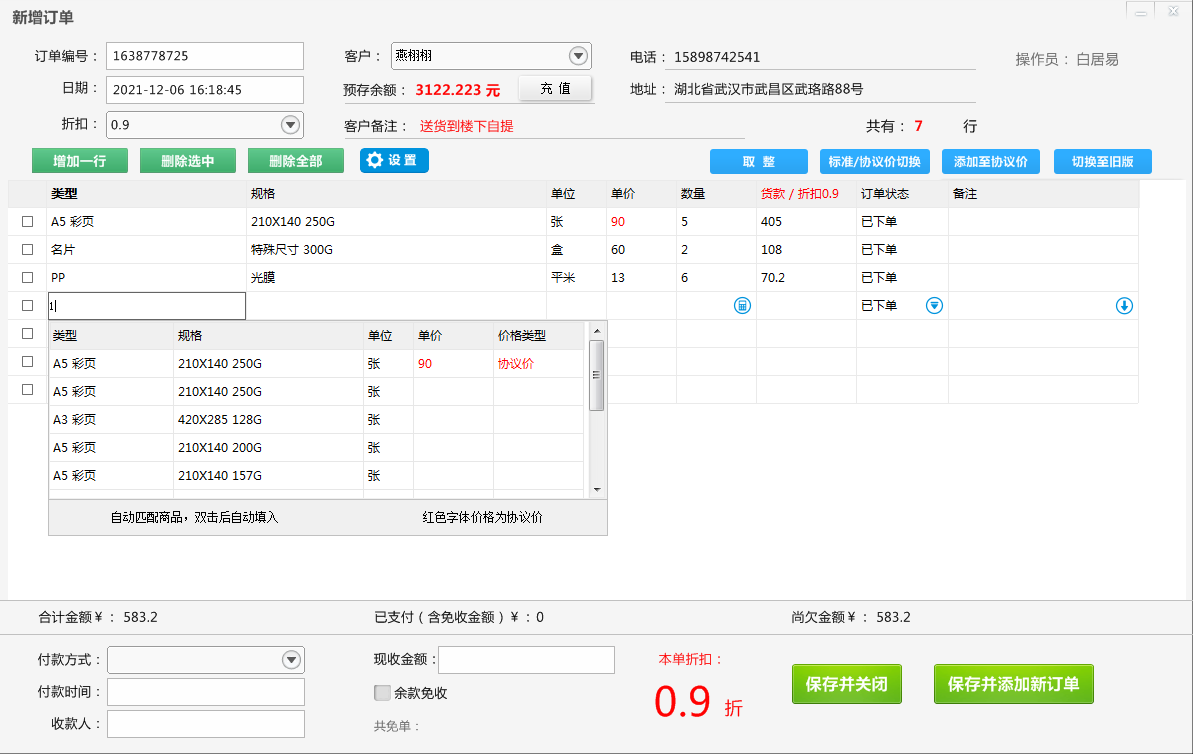The image size is (1193, 754).
Task: Enable the 余款免收 checkbox
Action: coord(382,692)
